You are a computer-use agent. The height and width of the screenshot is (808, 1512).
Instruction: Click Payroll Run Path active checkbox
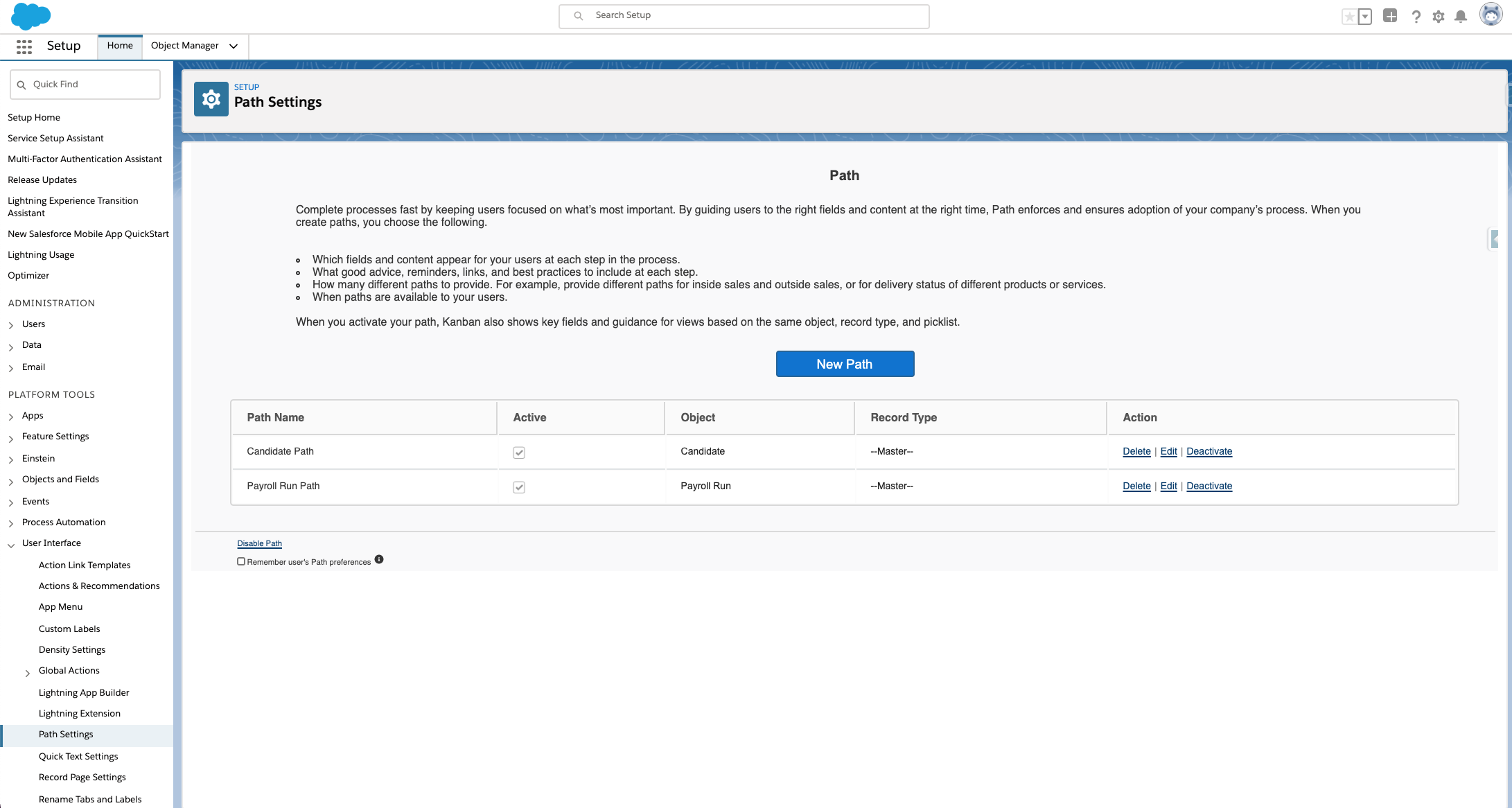519,487
